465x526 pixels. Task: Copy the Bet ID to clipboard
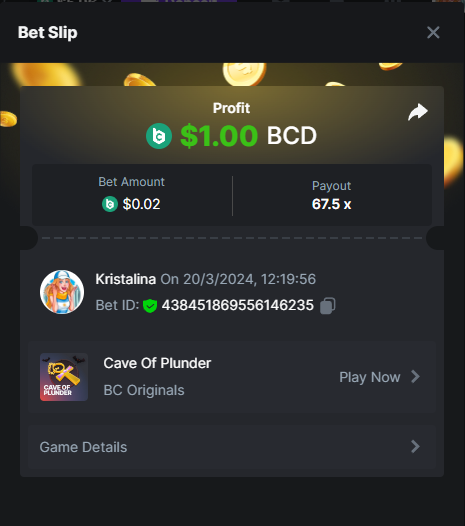tap(327, 306)
